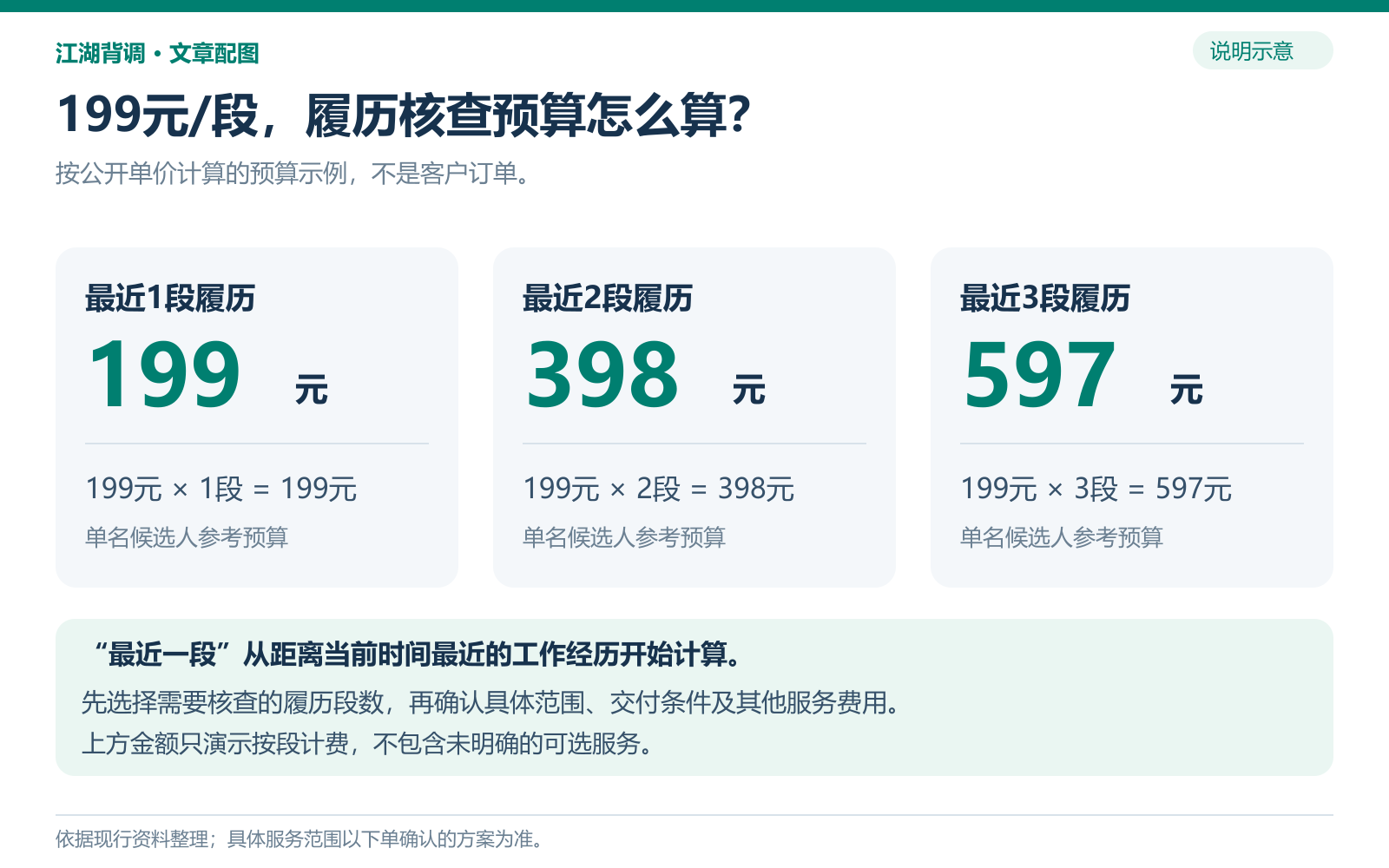Click the large 398 price figure

602,375
